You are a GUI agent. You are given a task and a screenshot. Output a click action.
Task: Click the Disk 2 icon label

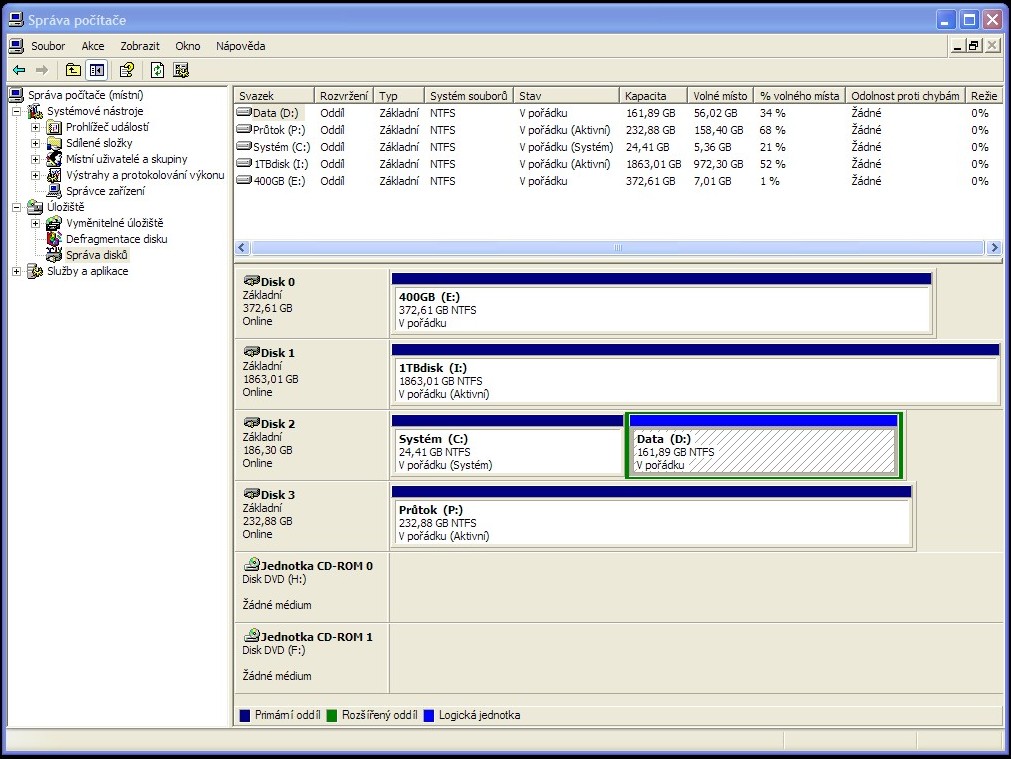[x=277, y=424]
